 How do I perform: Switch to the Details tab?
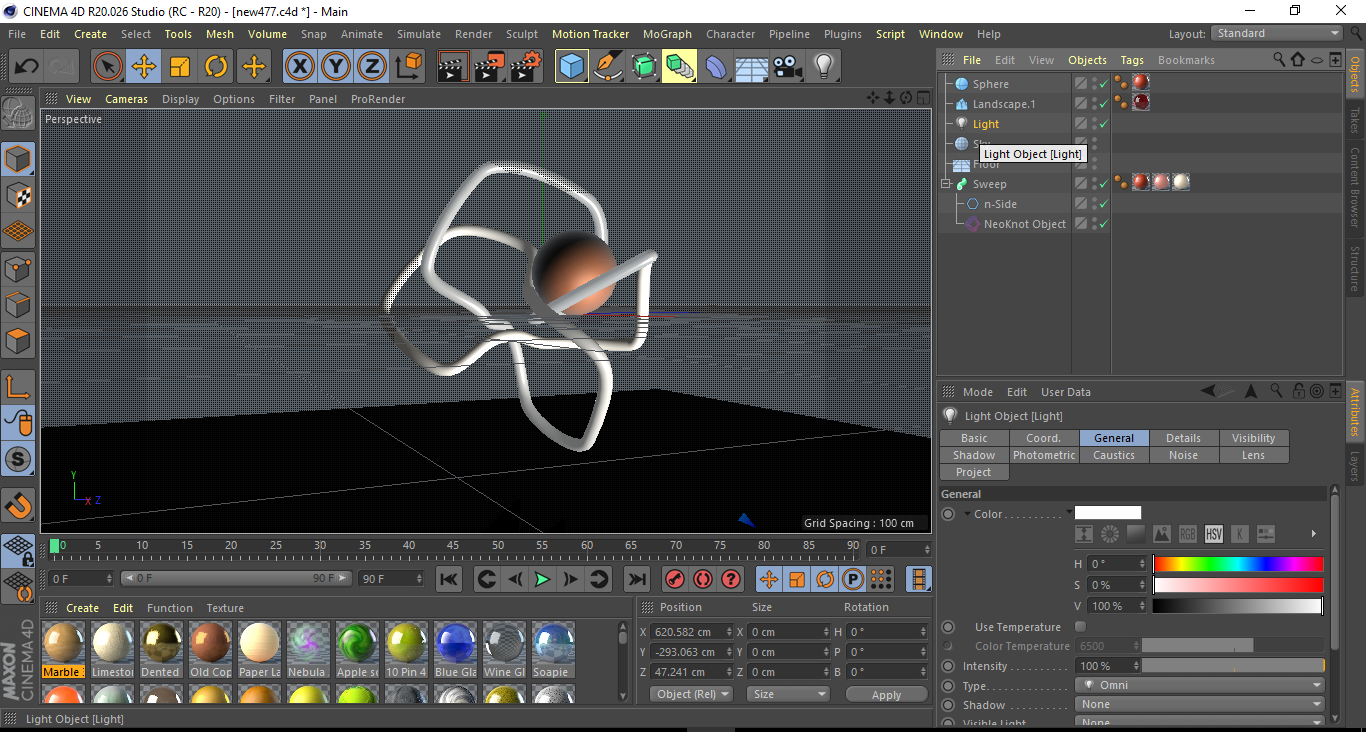(x=1183, y=438)
